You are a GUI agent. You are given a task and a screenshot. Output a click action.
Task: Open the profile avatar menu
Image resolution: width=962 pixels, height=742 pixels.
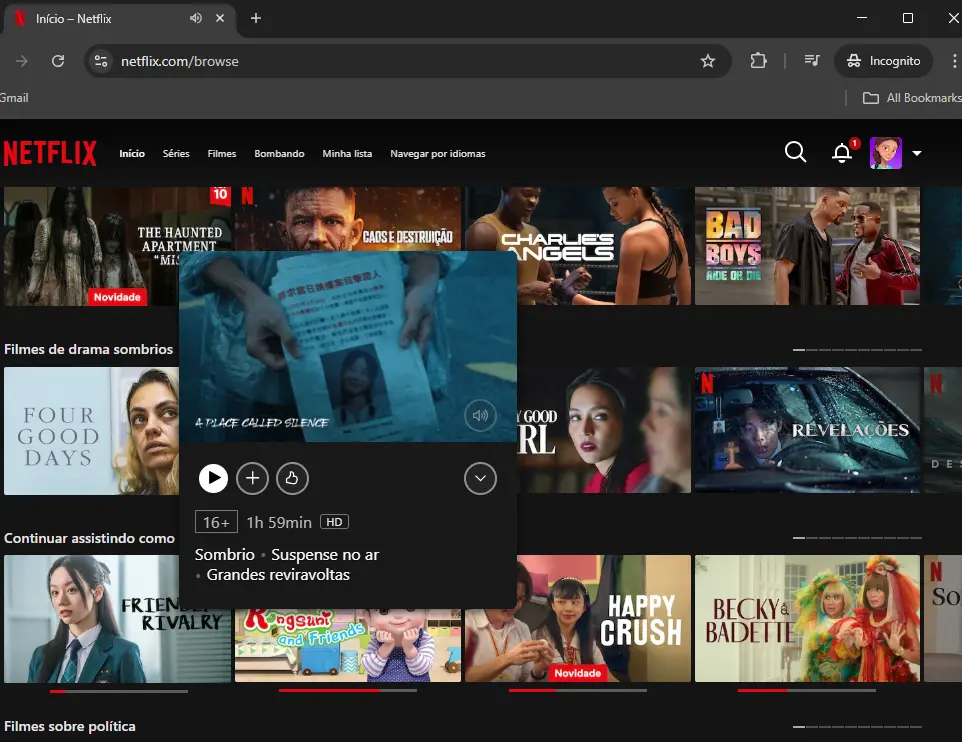click(885, 153)
